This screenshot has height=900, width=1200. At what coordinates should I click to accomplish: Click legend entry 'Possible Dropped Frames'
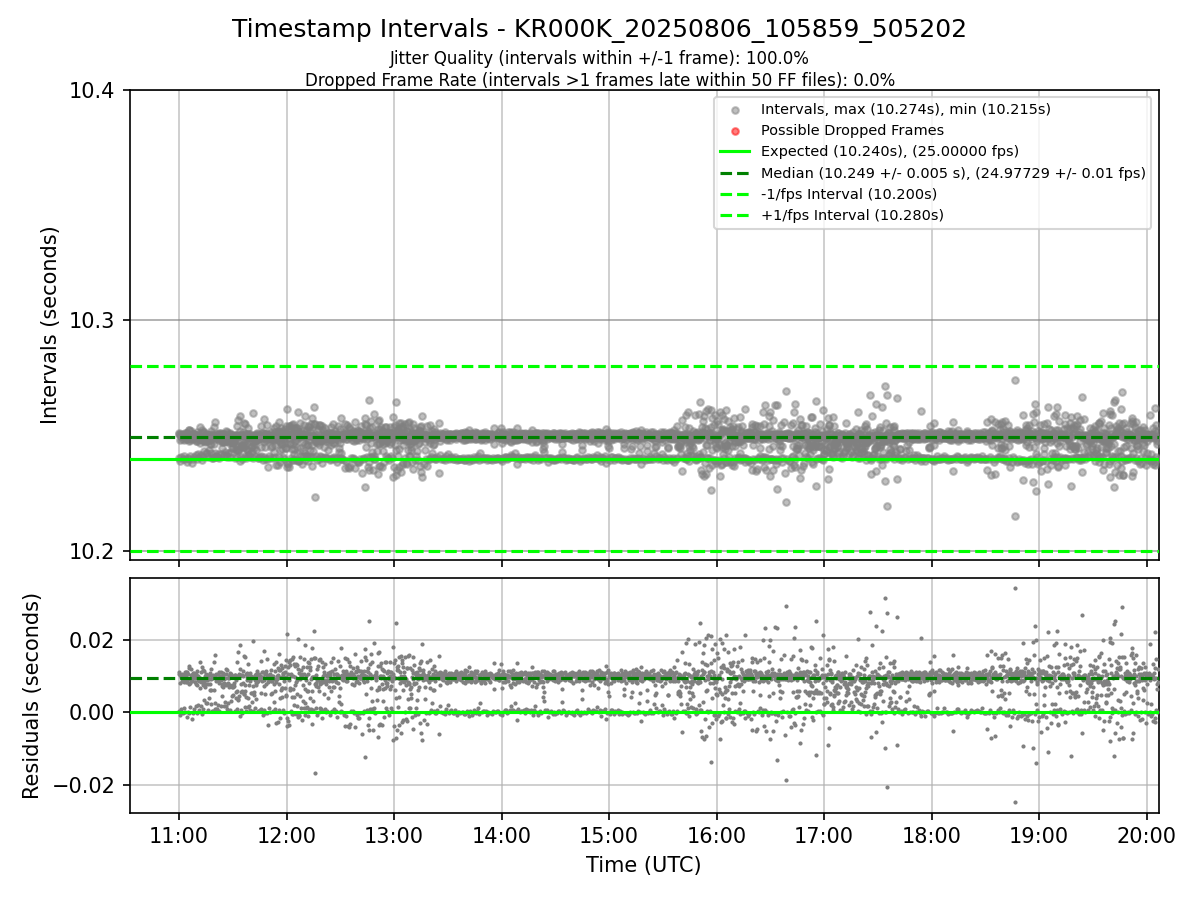[852, 130]
